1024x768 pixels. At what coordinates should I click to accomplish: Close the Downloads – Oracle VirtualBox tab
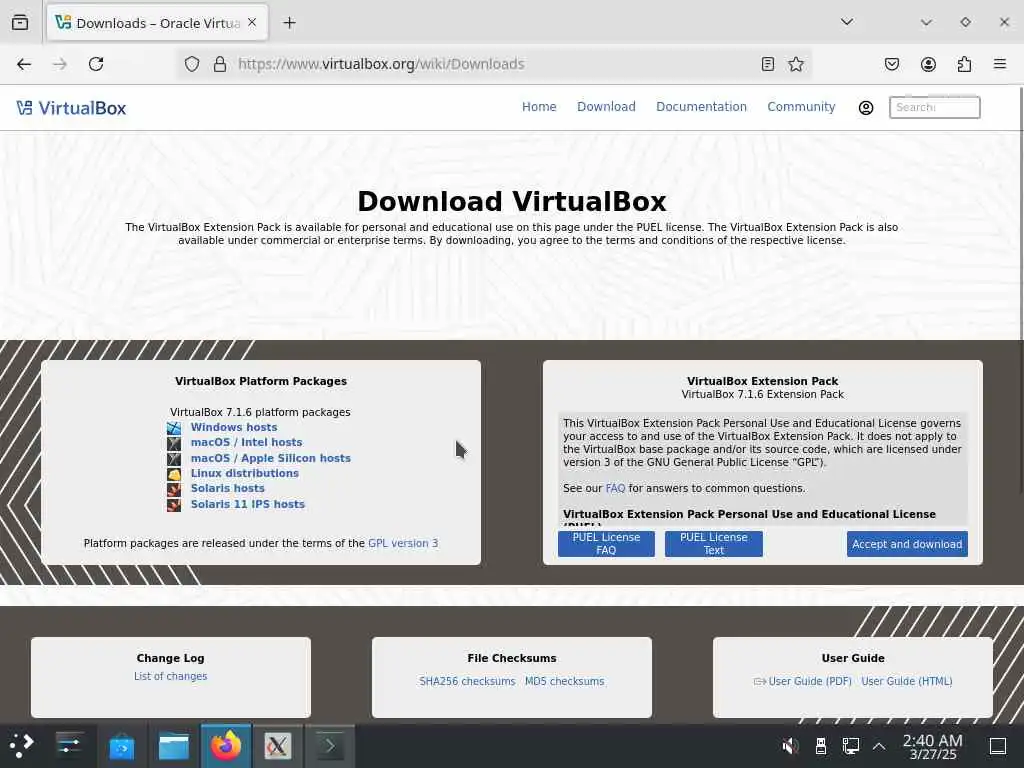252,23
